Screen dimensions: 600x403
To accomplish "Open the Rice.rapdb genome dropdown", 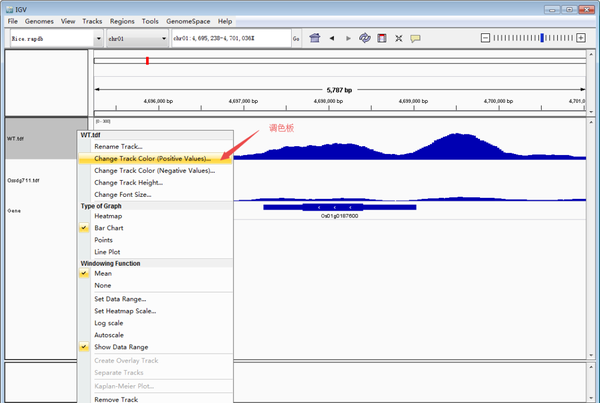I will pos(57,39).
